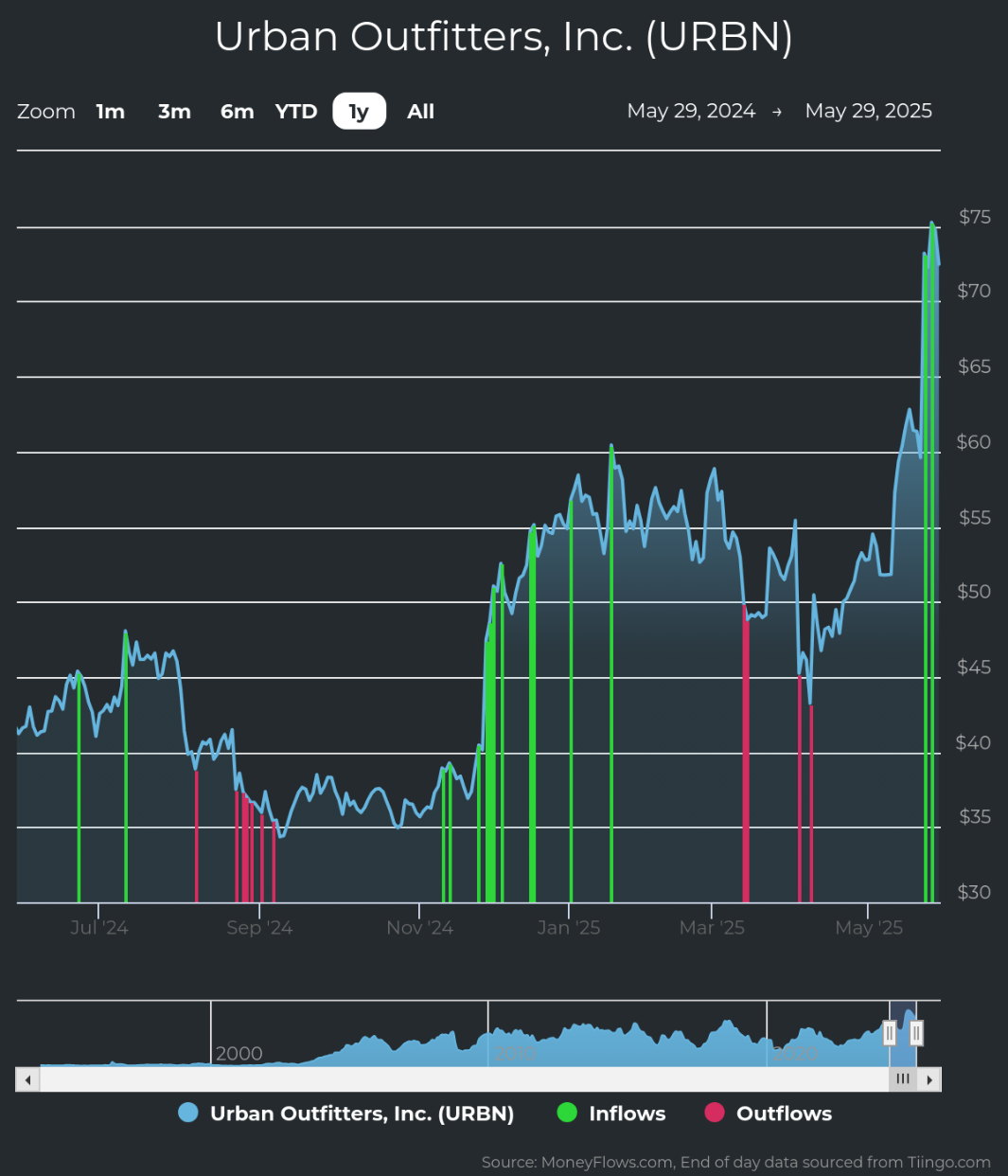Screen dimensions: 1008x1176
Task: Click the green Inflows legend circle
Action: coord(567,1114)
